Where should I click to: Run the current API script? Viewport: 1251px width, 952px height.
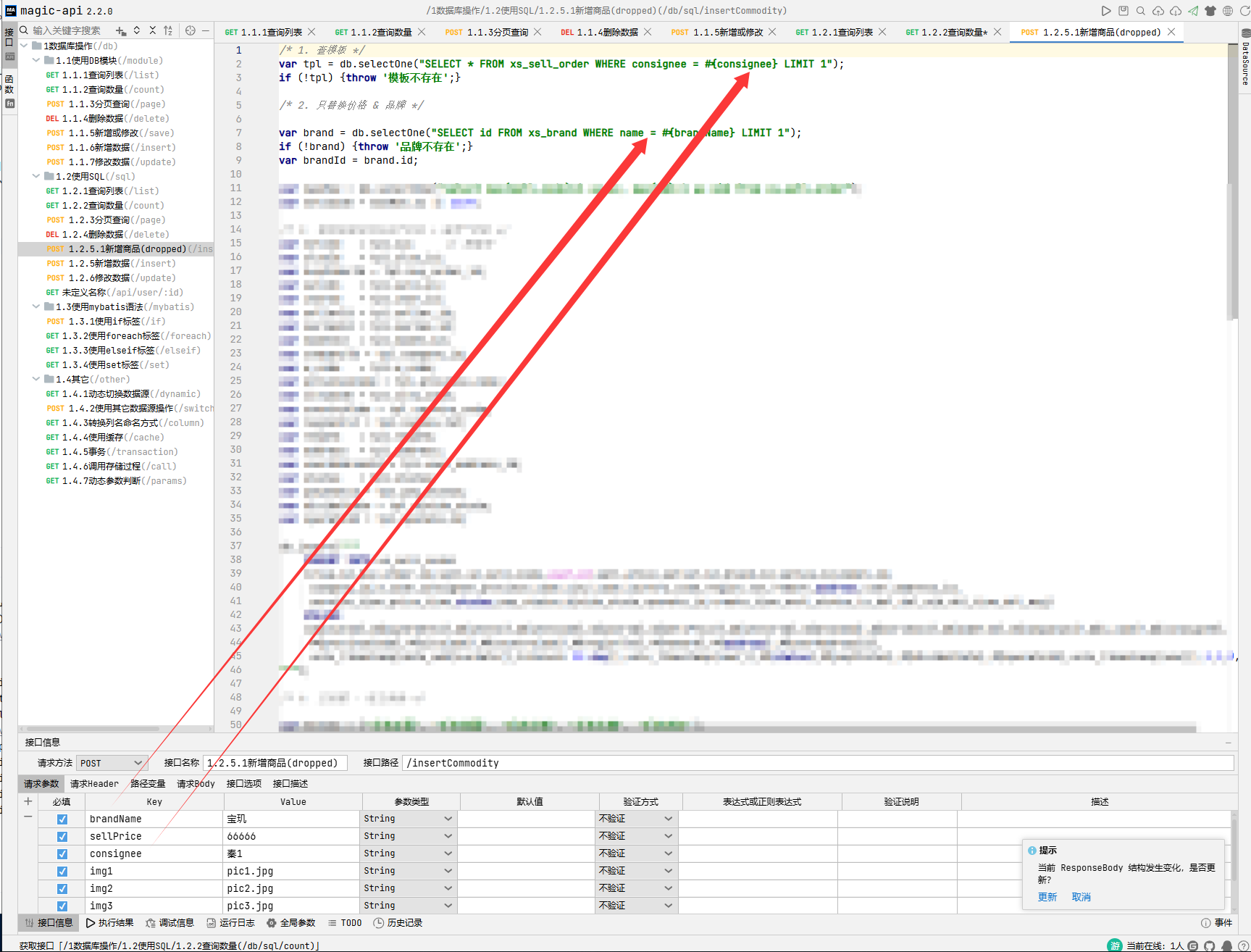click(1105, 11)
